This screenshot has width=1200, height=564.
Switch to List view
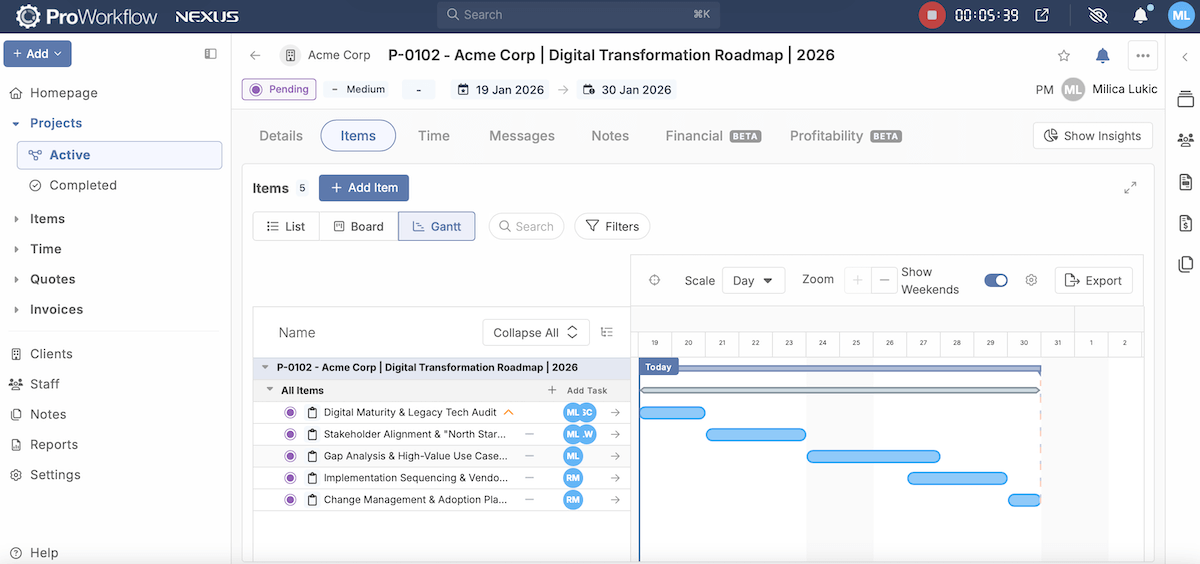pos(286,227)
